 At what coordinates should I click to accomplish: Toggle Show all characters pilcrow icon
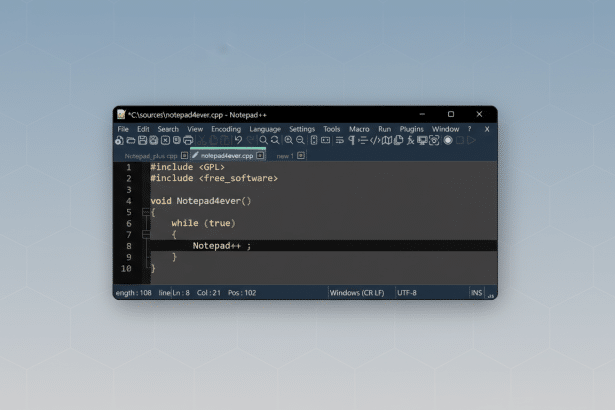coord(351,140)
